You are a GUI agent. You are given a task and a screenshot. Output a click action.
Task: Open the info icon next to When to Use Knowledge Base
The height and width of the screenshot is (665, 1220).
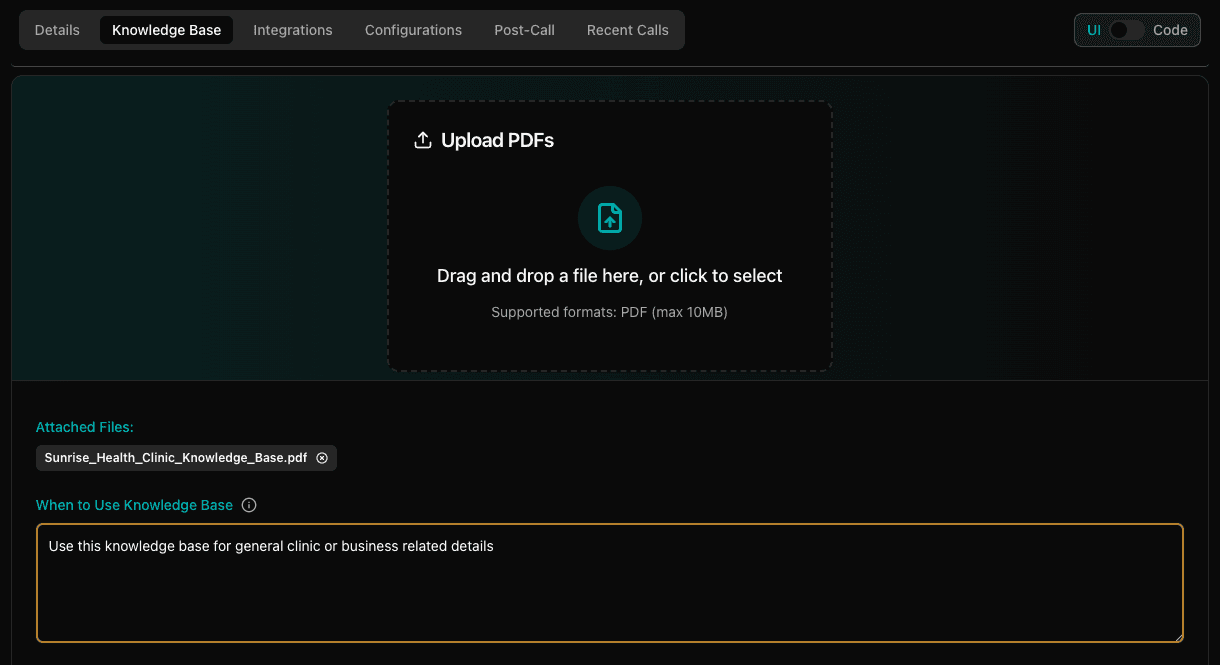pyautogui.click(x=248, y=505)
